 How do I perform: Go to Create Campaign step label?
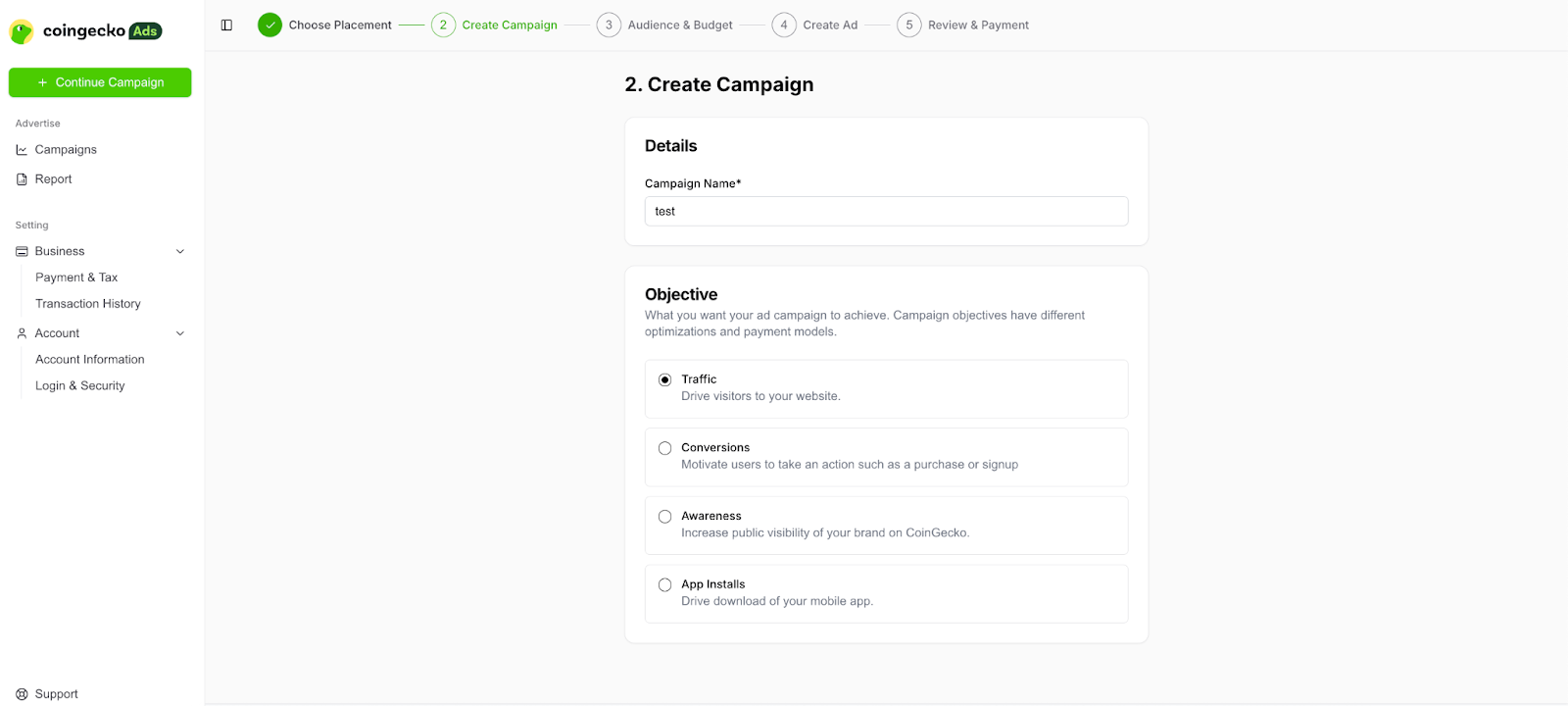[510, 25]
